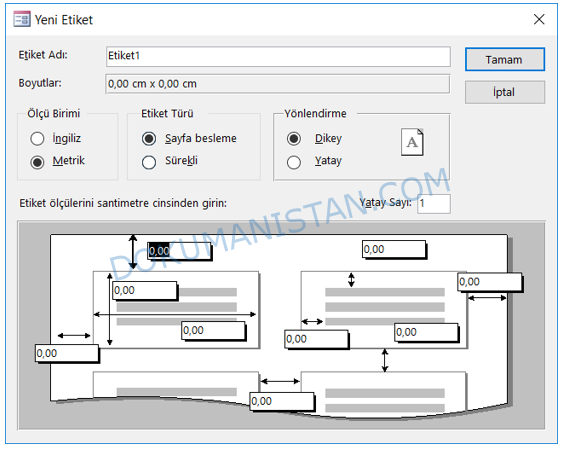Select the Metrik unit radio button
Screen dimensions: 564x450
click(37, 162)
